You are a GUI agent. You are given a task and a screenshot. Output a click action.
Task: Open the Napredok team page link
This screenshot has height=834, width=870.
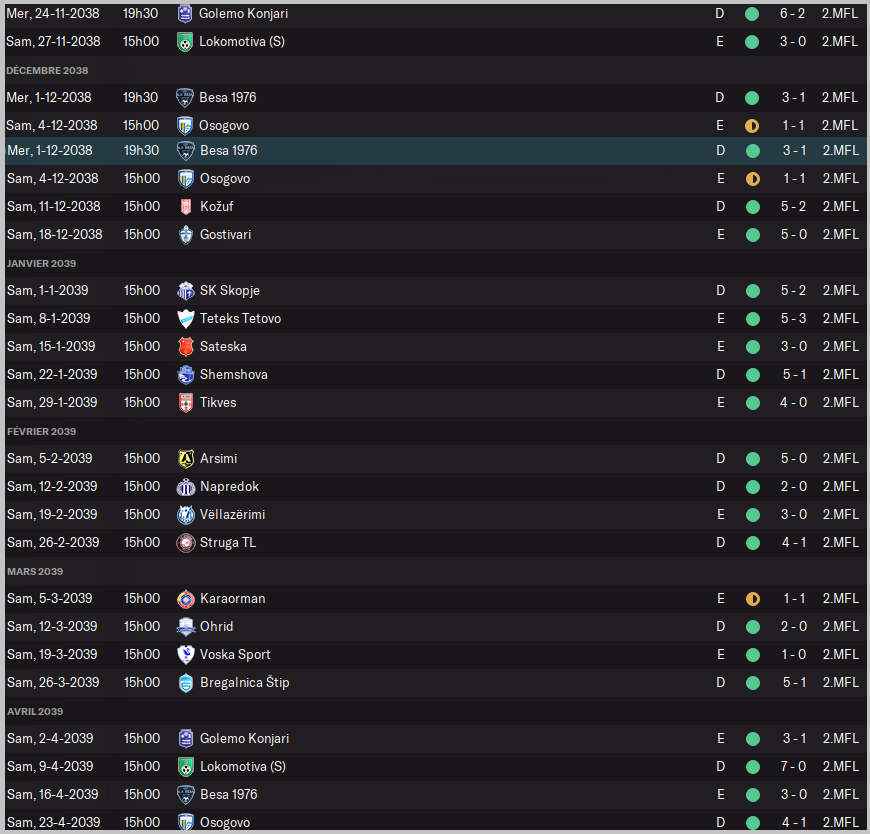point(229,487)
